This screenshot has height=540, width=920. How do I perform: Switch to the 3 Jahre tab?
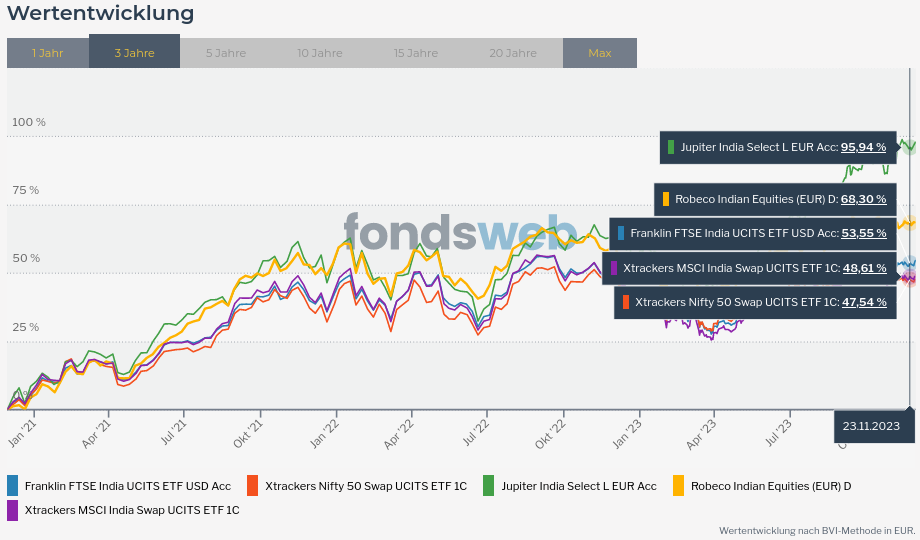point(134,53)
